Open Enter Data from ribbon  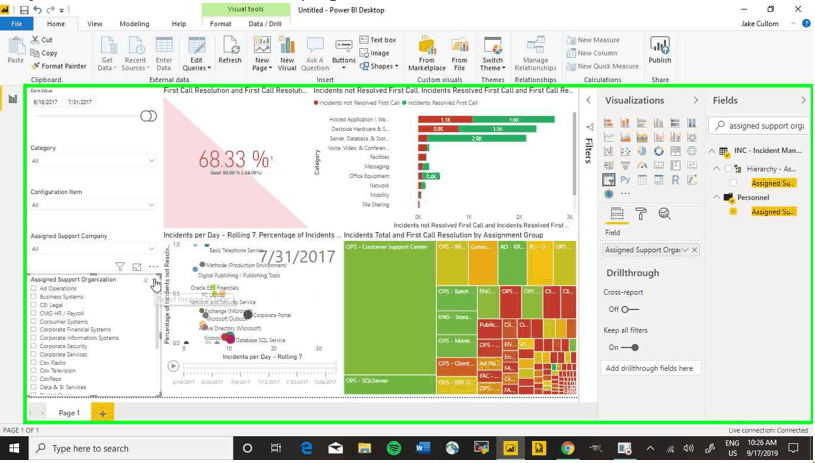click(164, 54)
